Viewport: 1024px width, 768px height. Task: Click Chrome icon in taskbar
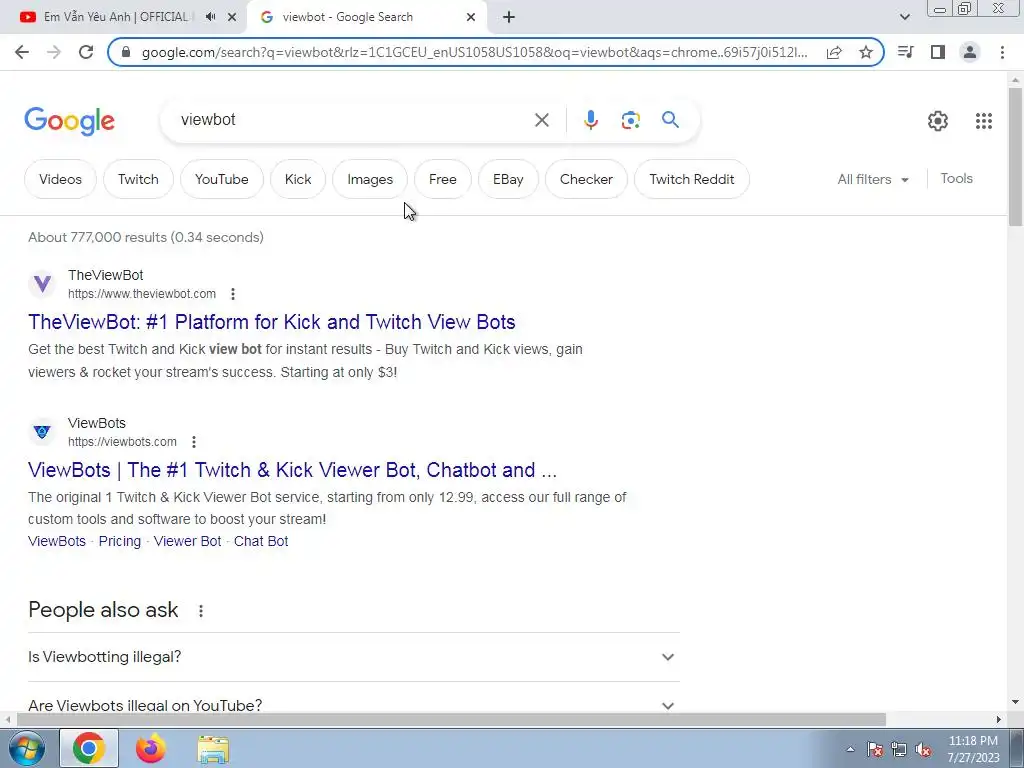point(89,748)
